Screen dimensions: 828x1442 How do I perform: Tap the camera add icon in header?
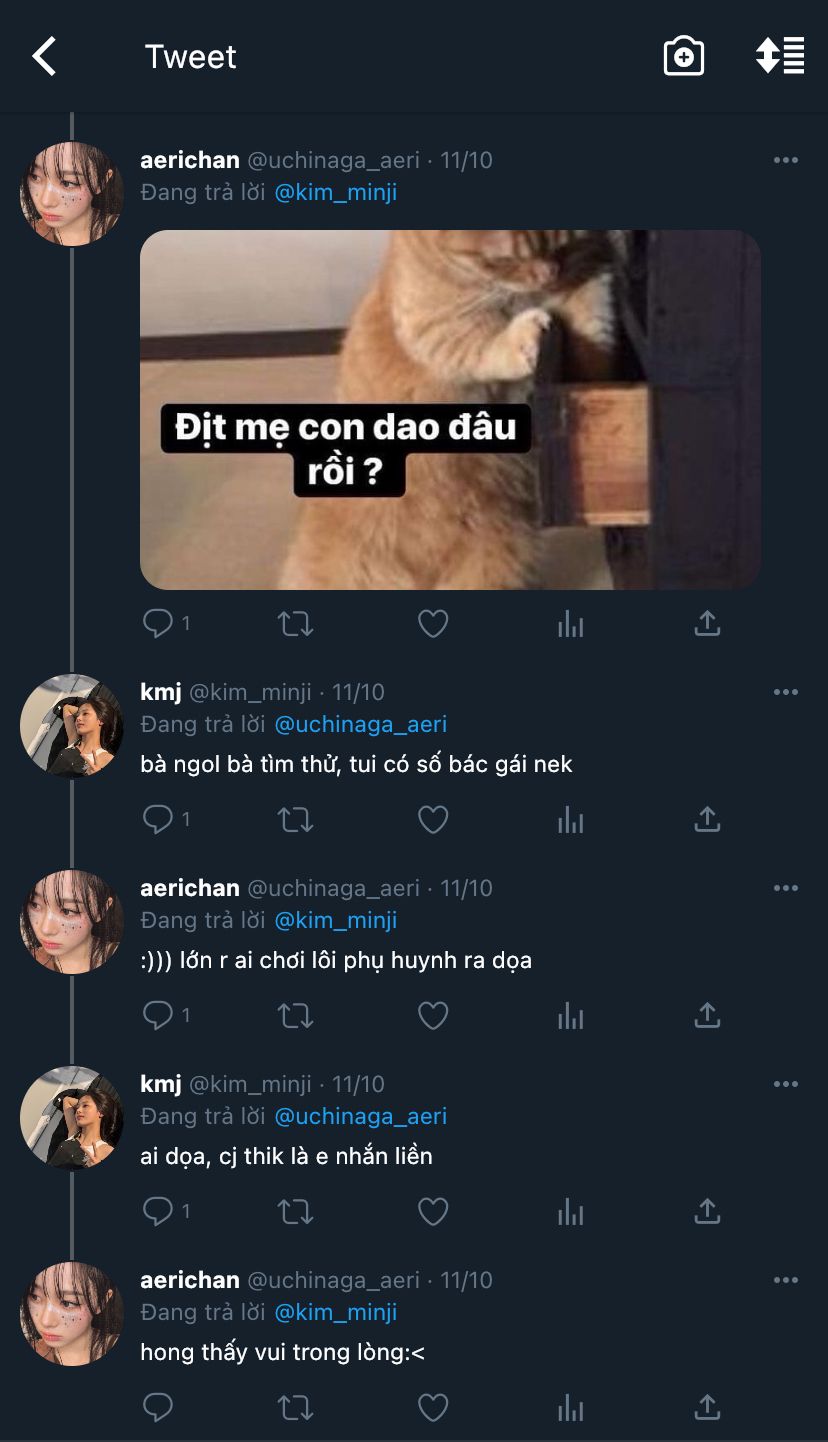(x=684, y=57)
